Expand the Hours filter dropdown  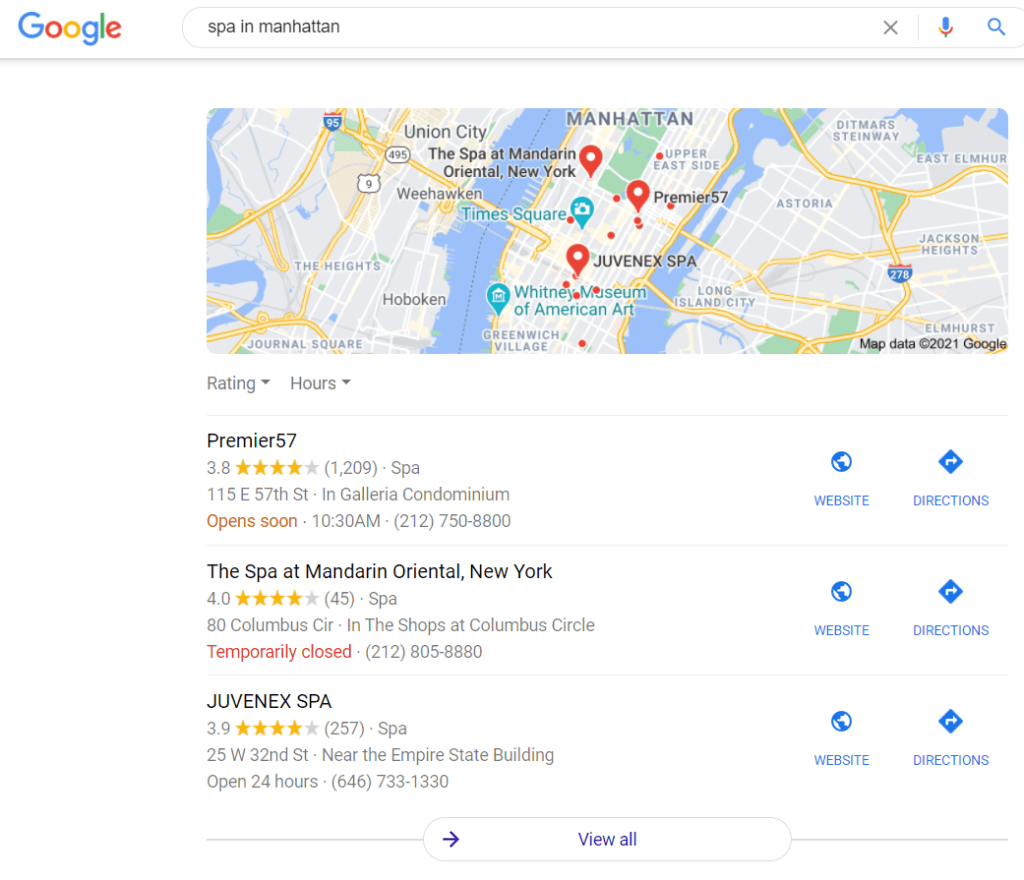click(x=321, y=383)
